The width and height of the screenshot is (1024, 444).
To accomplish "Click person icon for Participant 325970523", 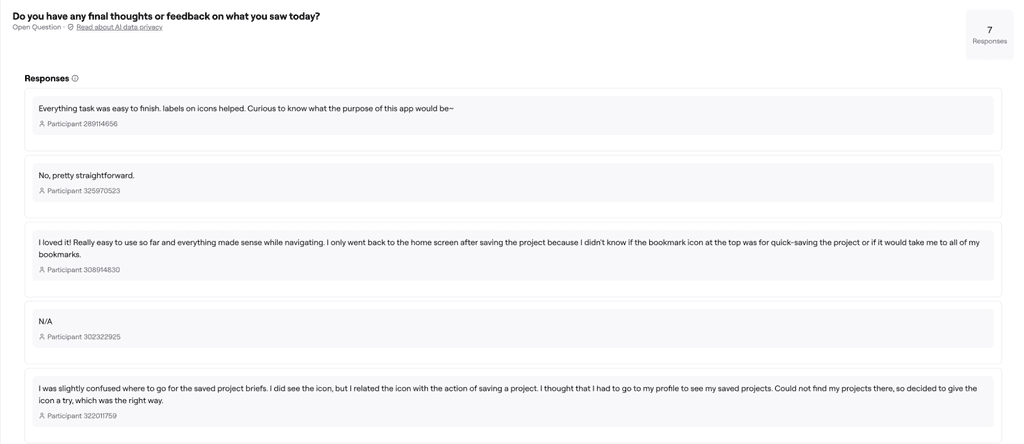I will pyautogui.click(x=42, y=191).
